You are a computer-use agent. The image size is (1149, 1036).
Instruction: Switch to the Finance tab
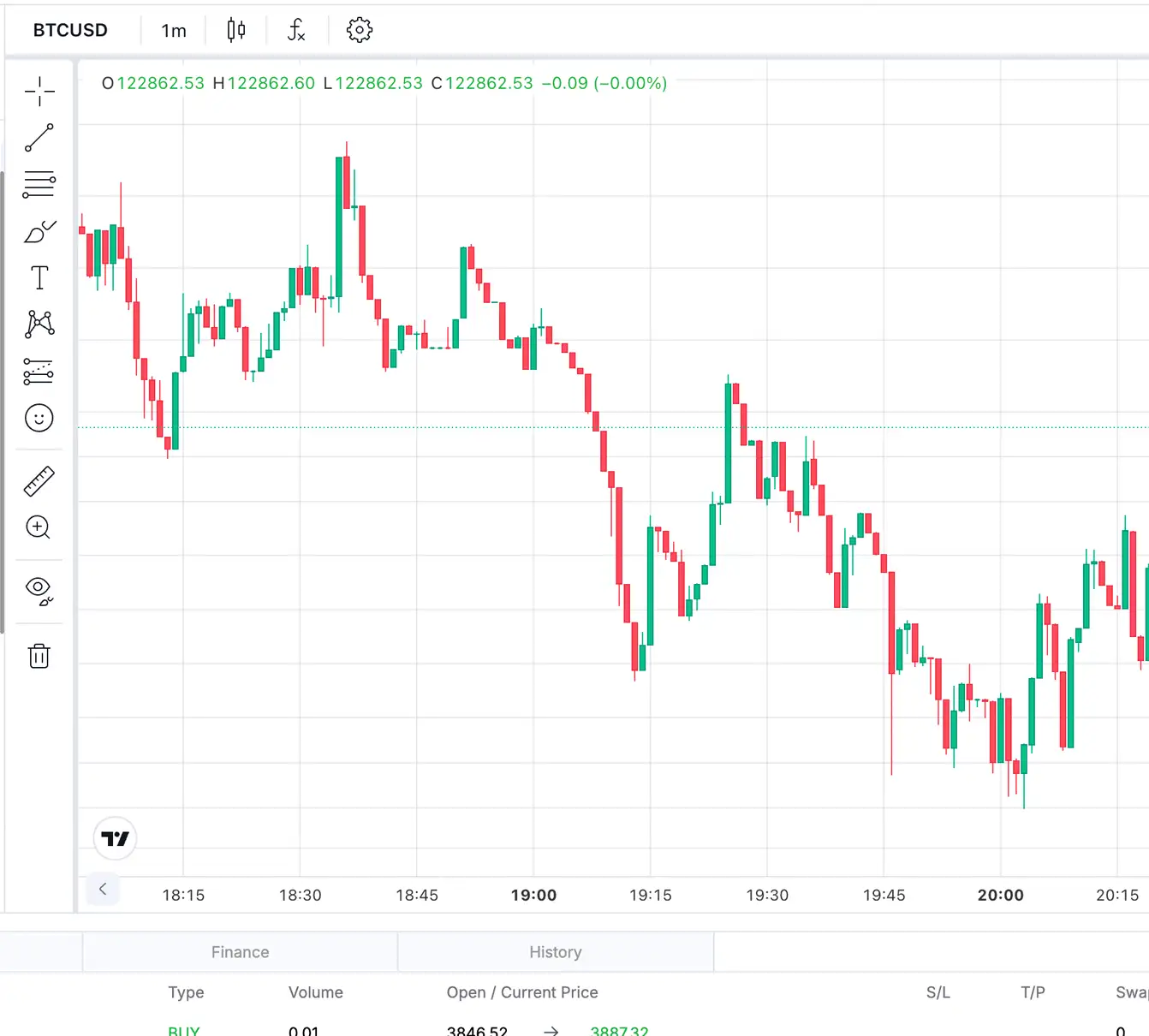point(240,952)
